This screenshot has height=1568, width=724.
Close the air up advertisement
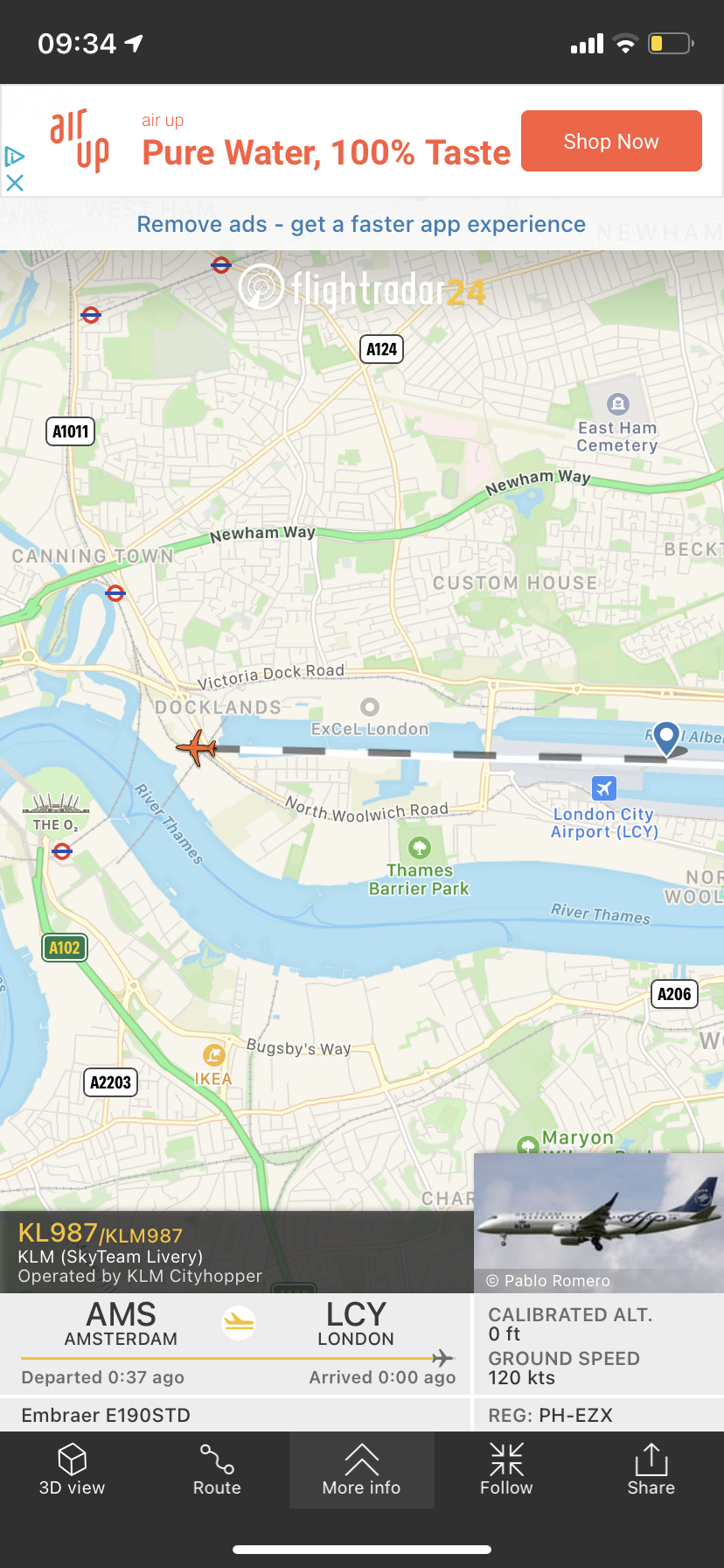(14, 183)
